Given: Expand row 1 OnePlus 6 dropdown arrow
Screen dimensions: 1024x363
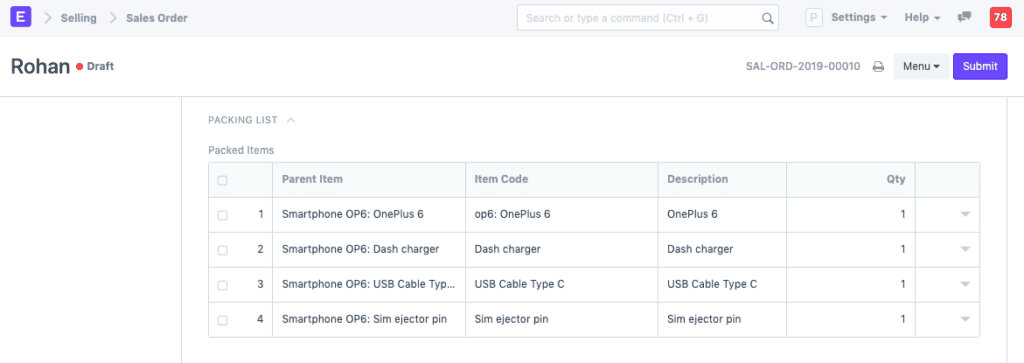Looking at the screenshot, I should click(965, 214).
